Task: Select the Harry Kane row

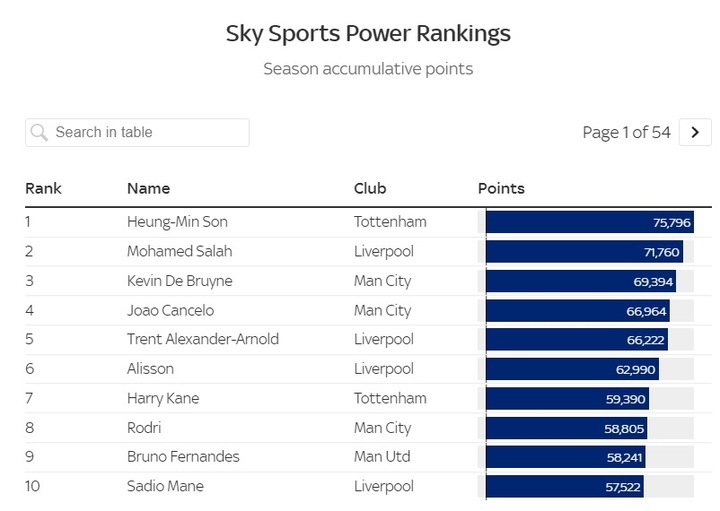Action: (x=368, y=399)
